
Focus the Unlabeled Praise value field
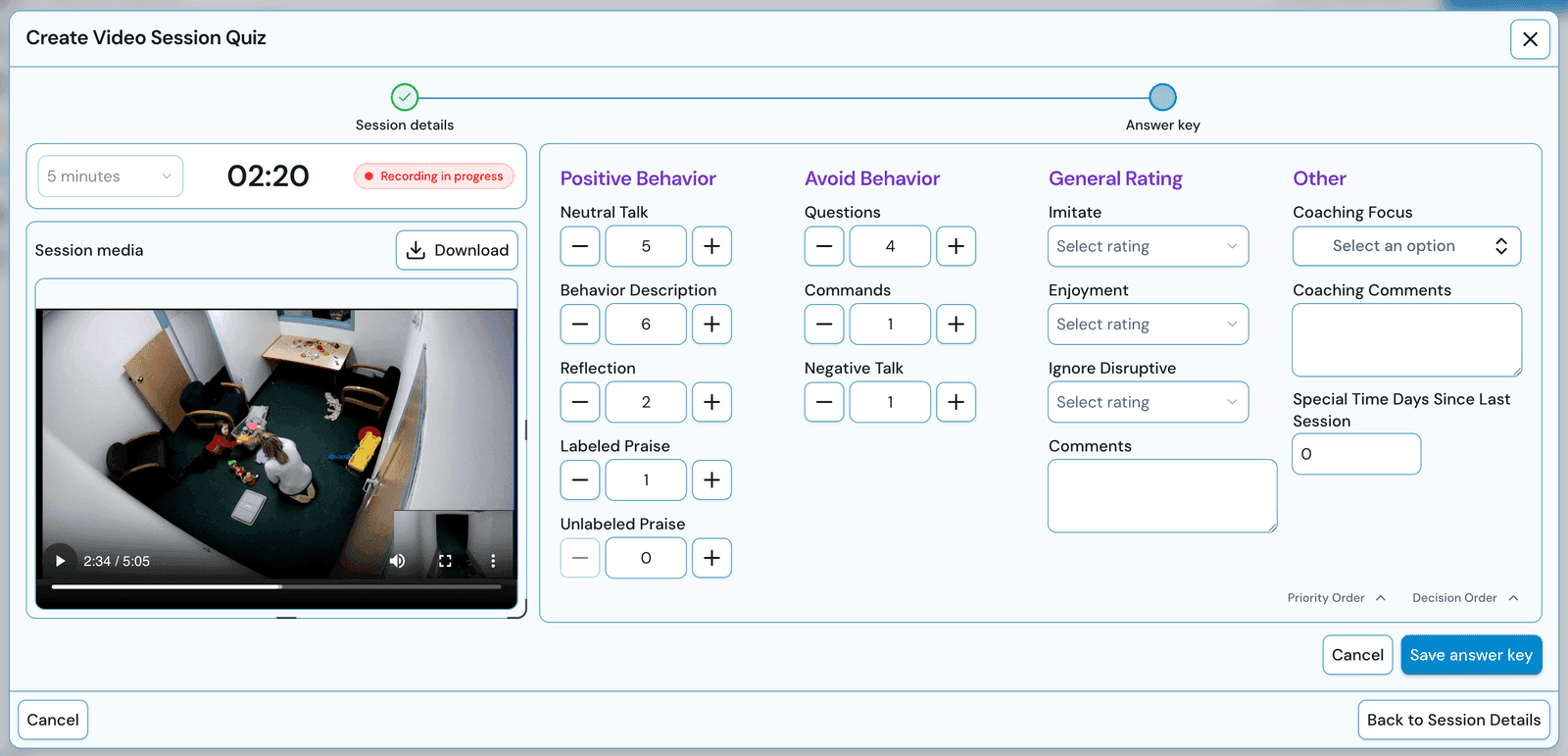click(x=646, y=558)
